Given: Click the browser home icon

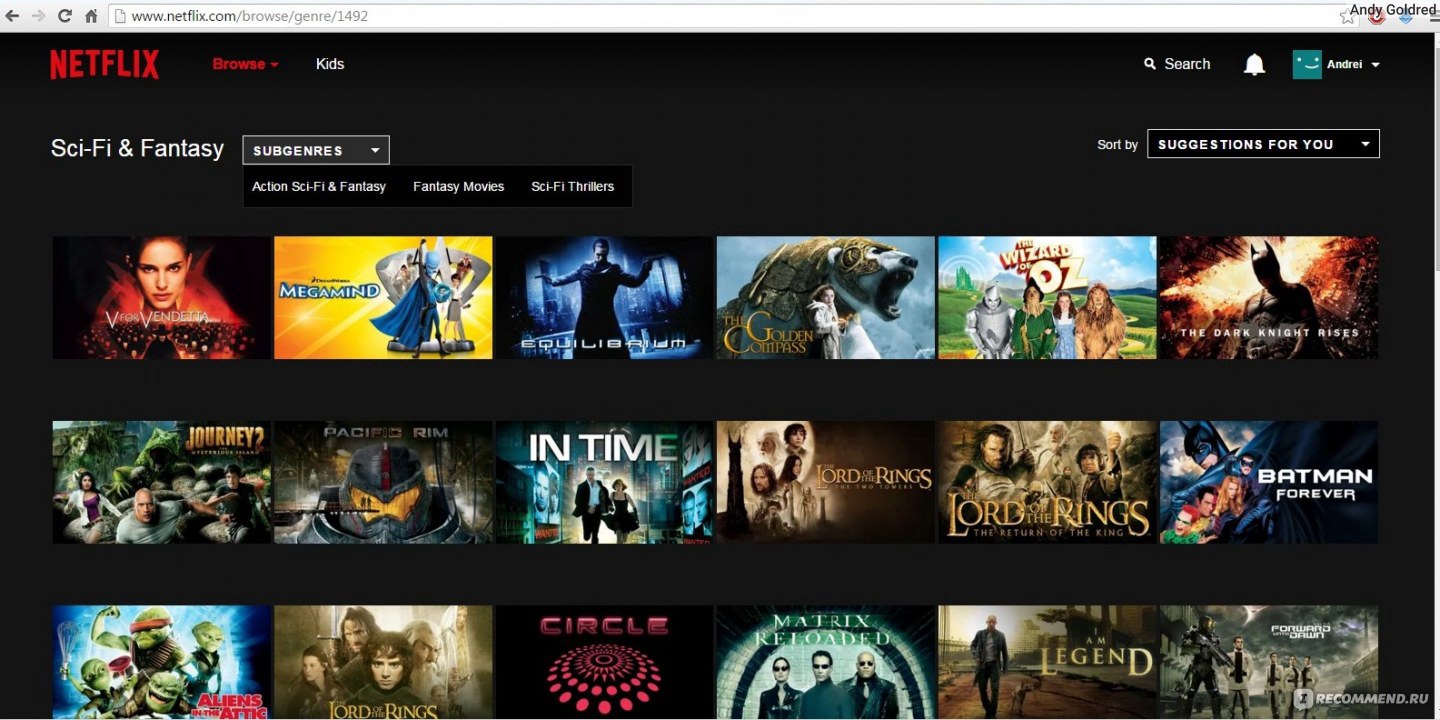Looking at the screenshot, I should pos(91,16).
